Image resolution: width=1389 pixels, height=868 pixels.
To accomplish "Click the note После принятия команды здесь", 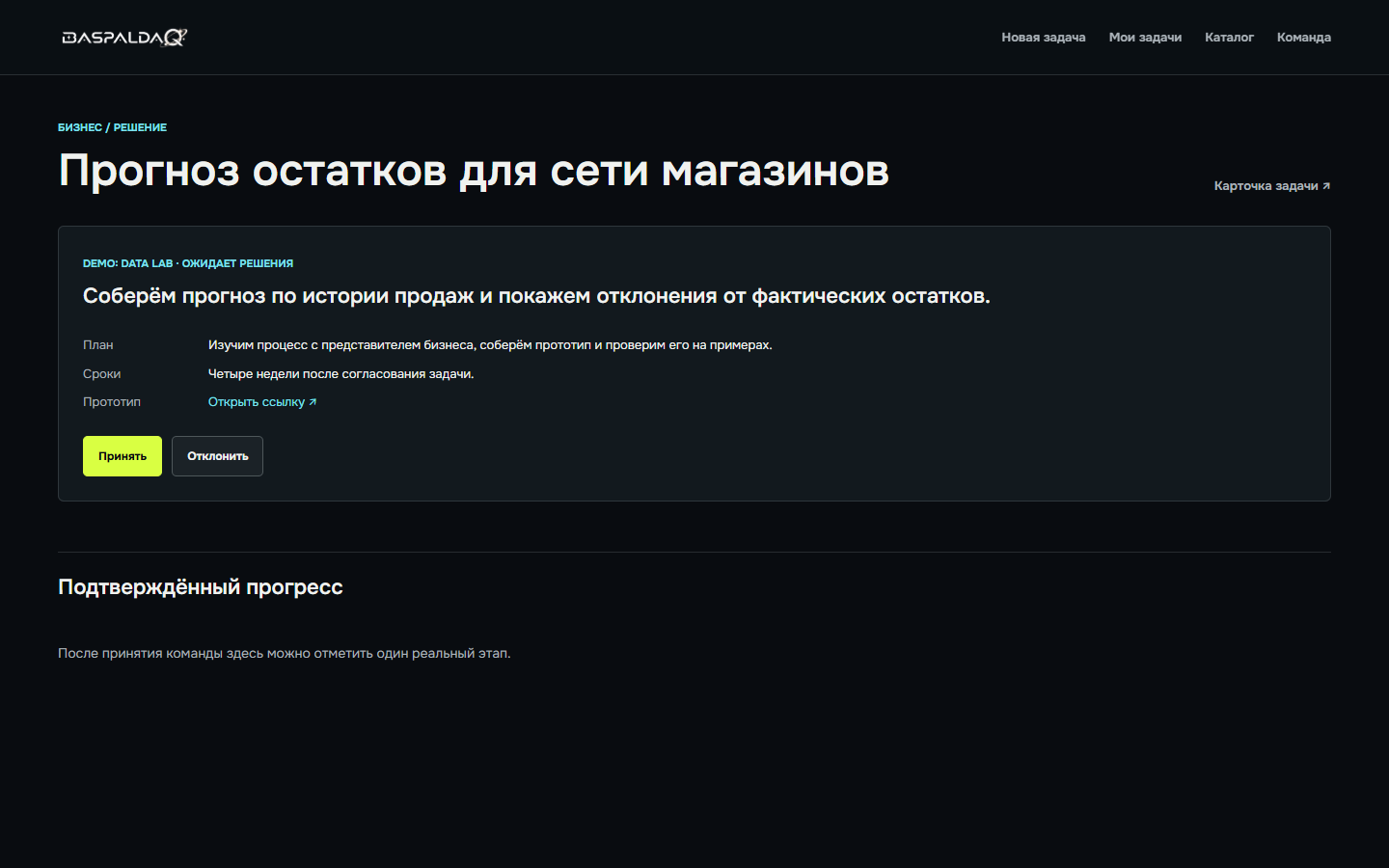I will (x=285, y=654).
